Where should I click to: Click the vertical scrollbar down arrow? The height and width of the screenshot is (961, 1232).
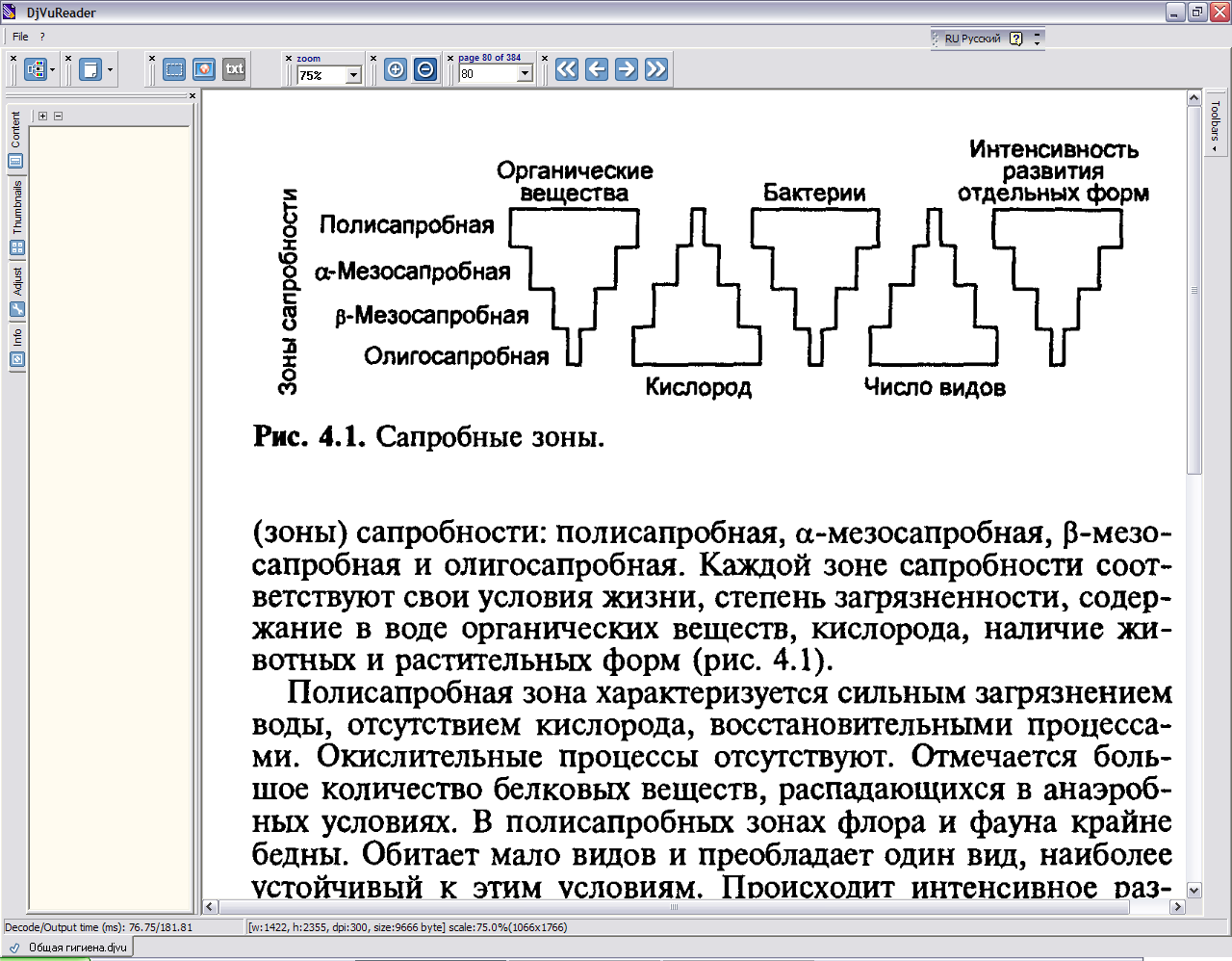tap(1194, 891)
